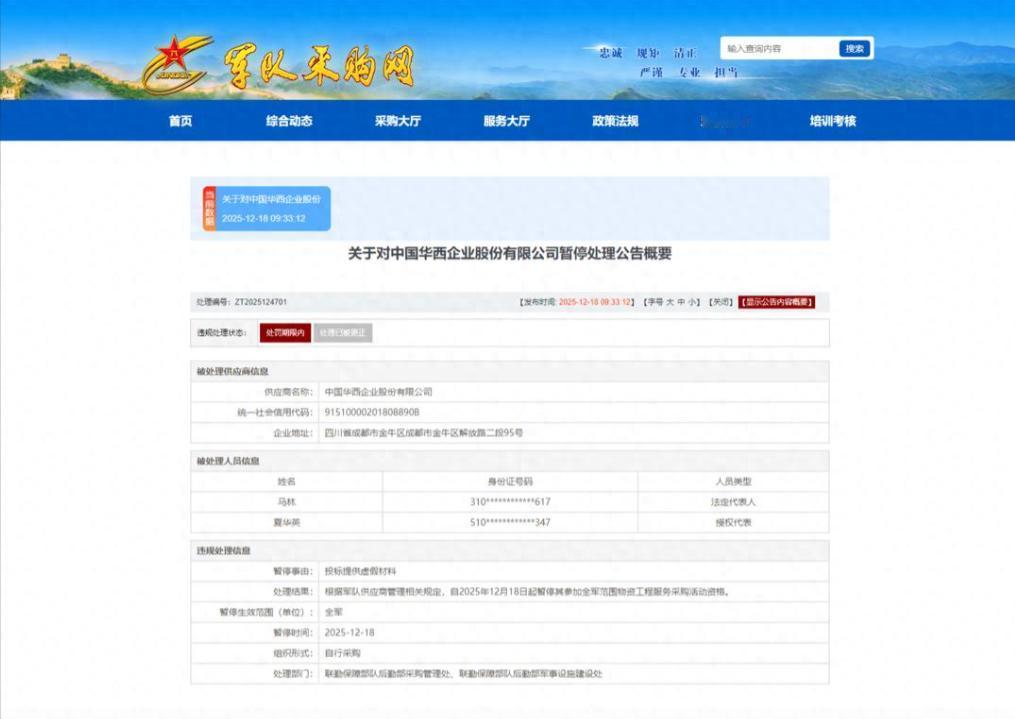Click the suspension date 2025-12-18
The image size is (1015, 719).
point(350,633)
